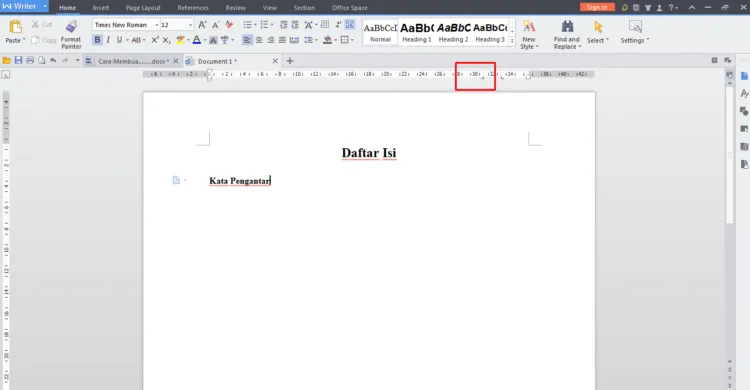Print with the printer icon

pyautogui.click(x=30, y=61)
